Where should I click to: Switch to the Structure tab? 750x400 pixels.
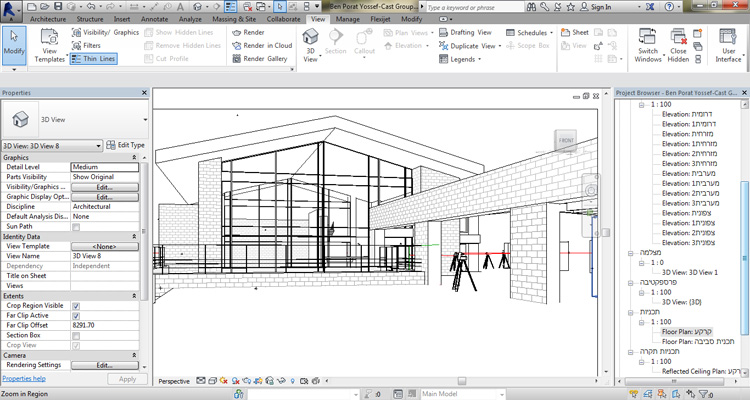click(x=90, y=19)
